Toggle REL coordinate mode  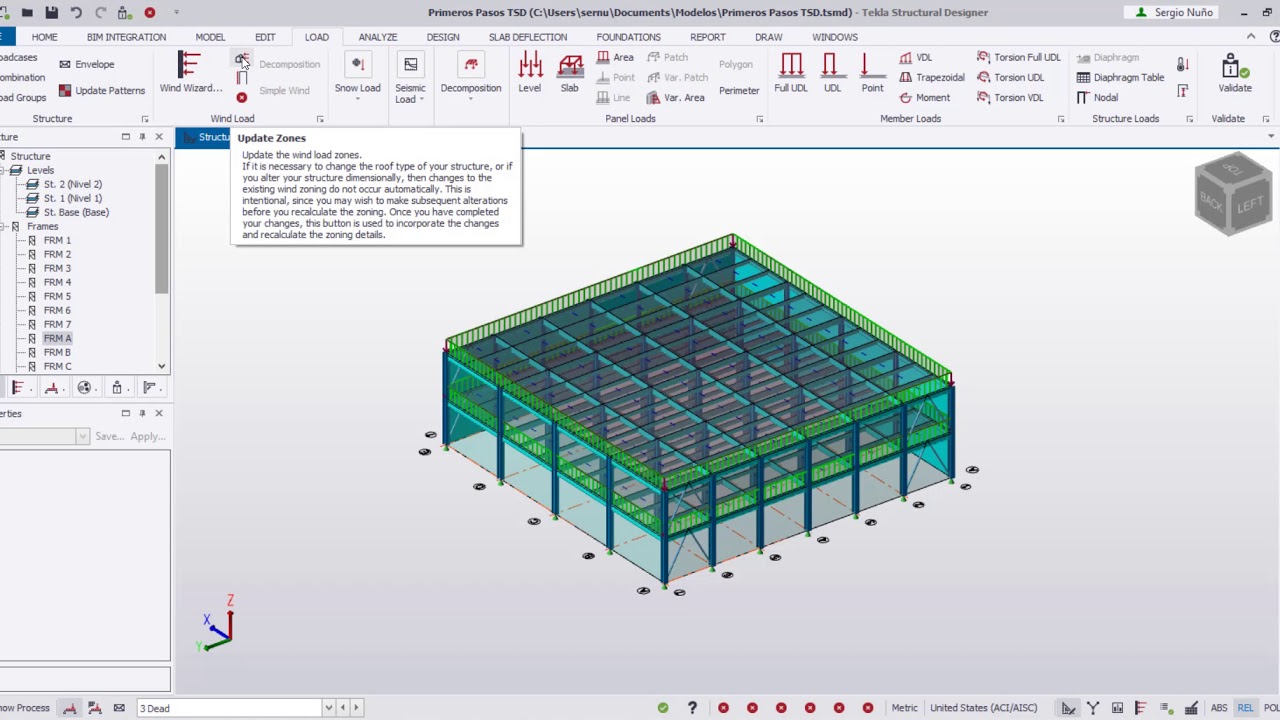tap(1245, 708)
